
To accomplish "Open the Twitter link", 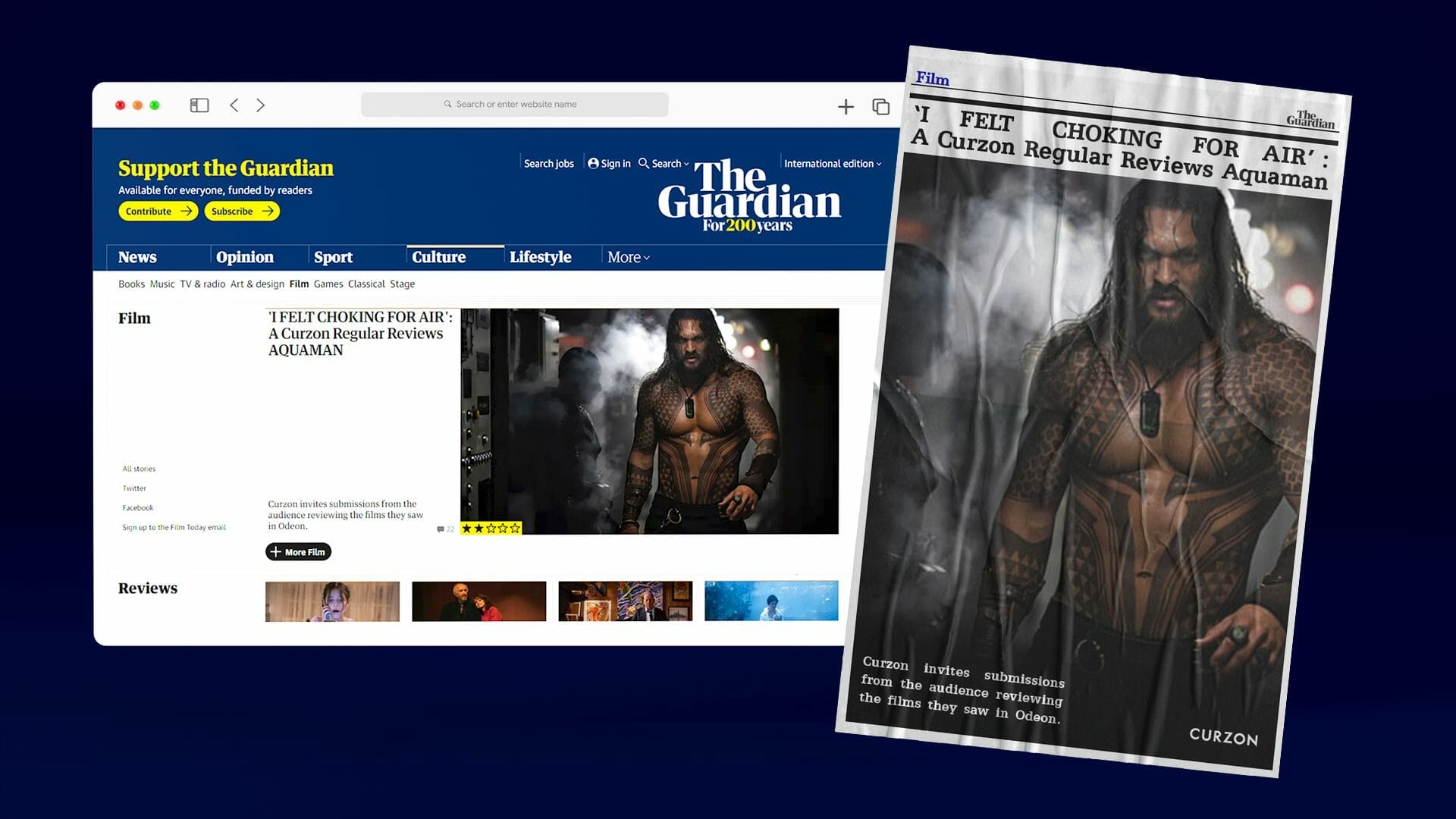I will [x=134, y=488].
